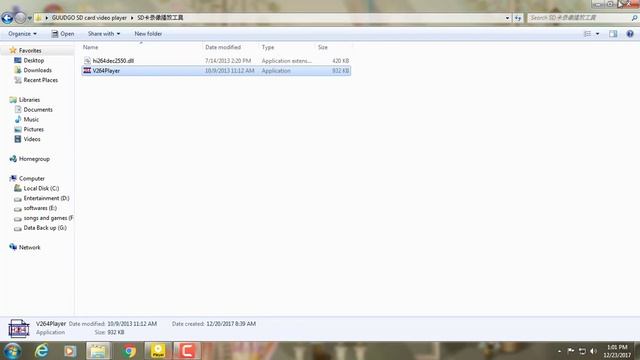The width and height of the screenshot is (640, 360).
Task: Open the Videos library
Action: [32, 139]
